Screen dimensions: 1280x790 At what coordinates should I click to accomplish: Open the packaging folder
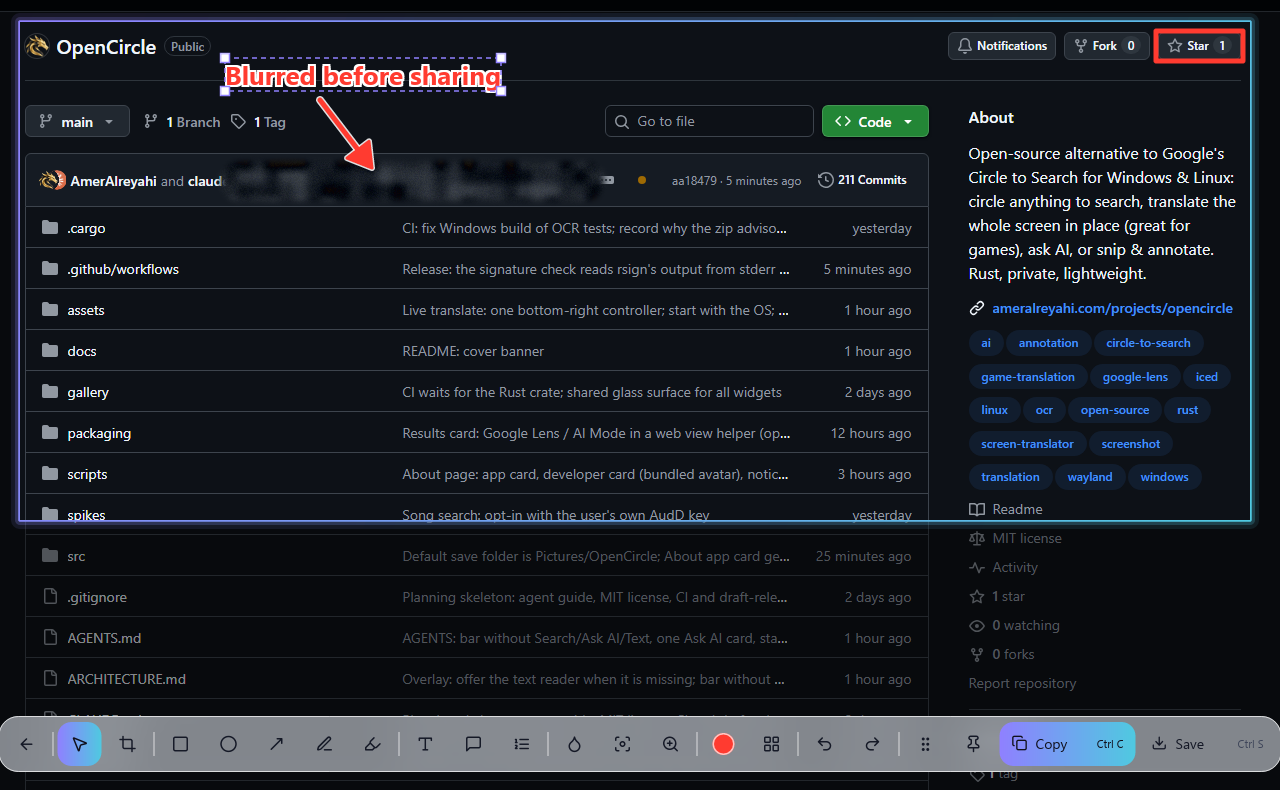tap(99, 433)
